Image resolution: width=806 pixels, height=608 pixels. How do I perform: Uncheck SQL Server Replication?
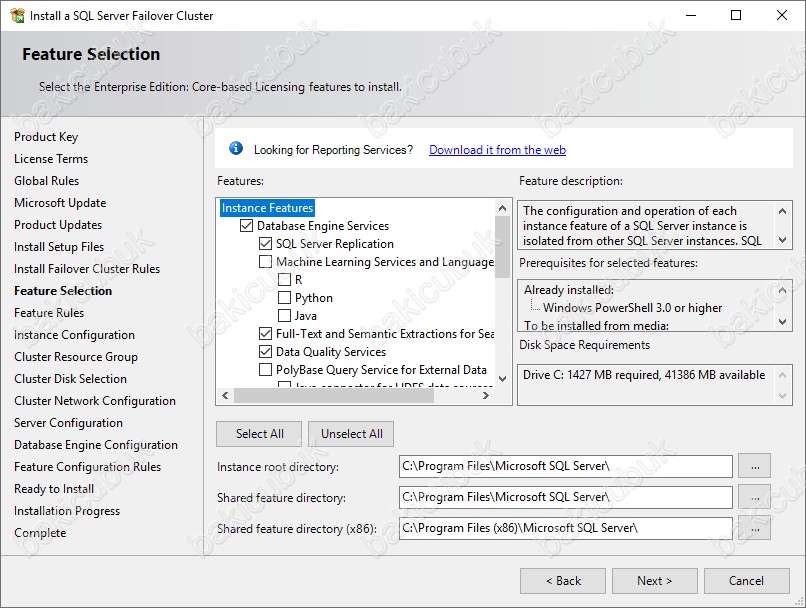tap(265, 244)
